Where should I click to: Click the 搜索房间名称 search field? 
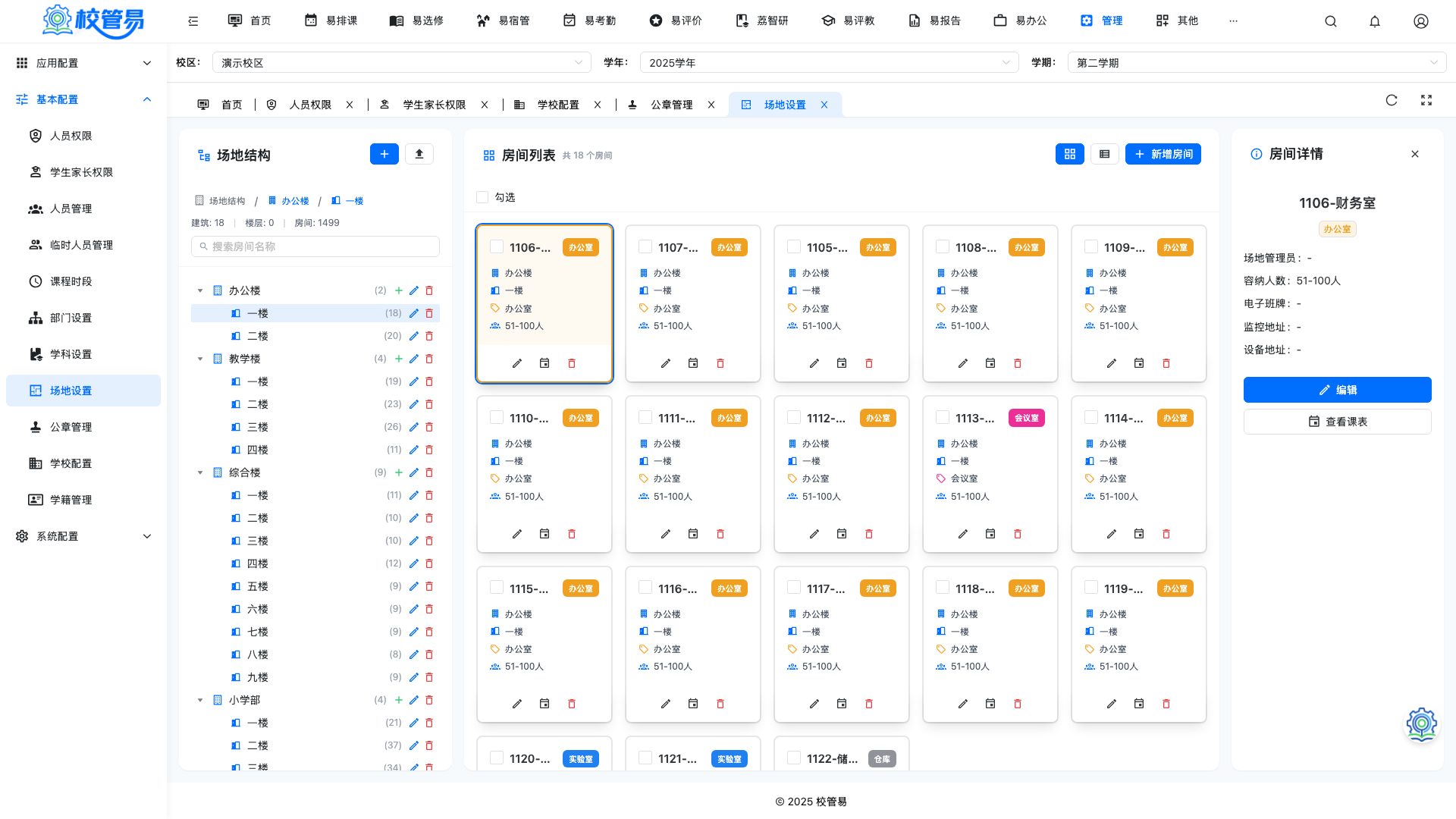tap(315, 246)
